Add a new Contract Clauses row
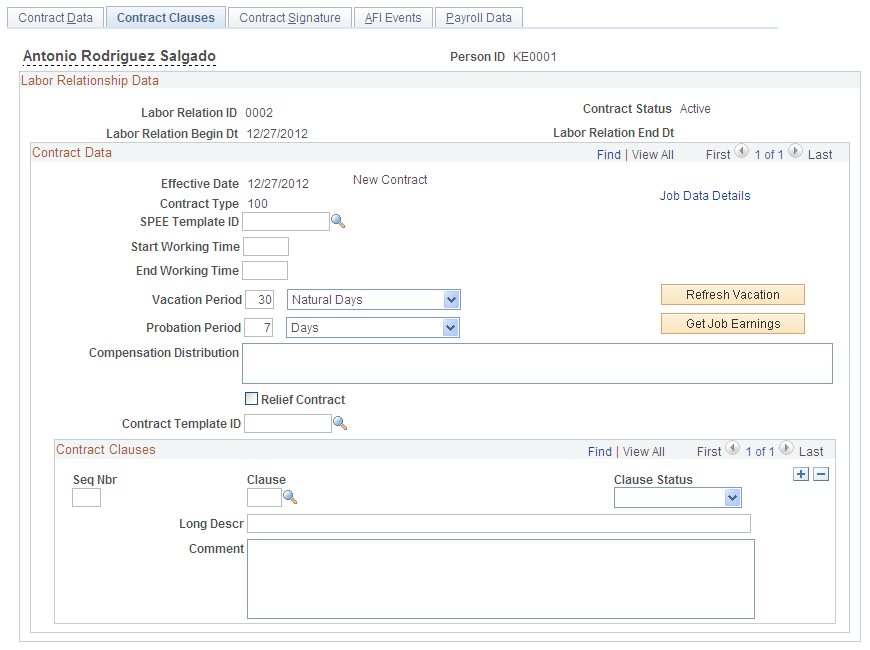This screenshot has height=650, width=870. (x=801, y=474)
